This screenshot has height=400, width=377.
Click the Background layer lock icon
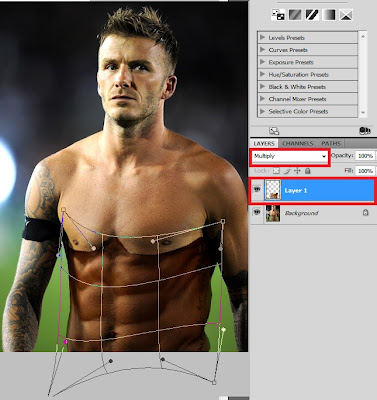click(x=366, y=212)
